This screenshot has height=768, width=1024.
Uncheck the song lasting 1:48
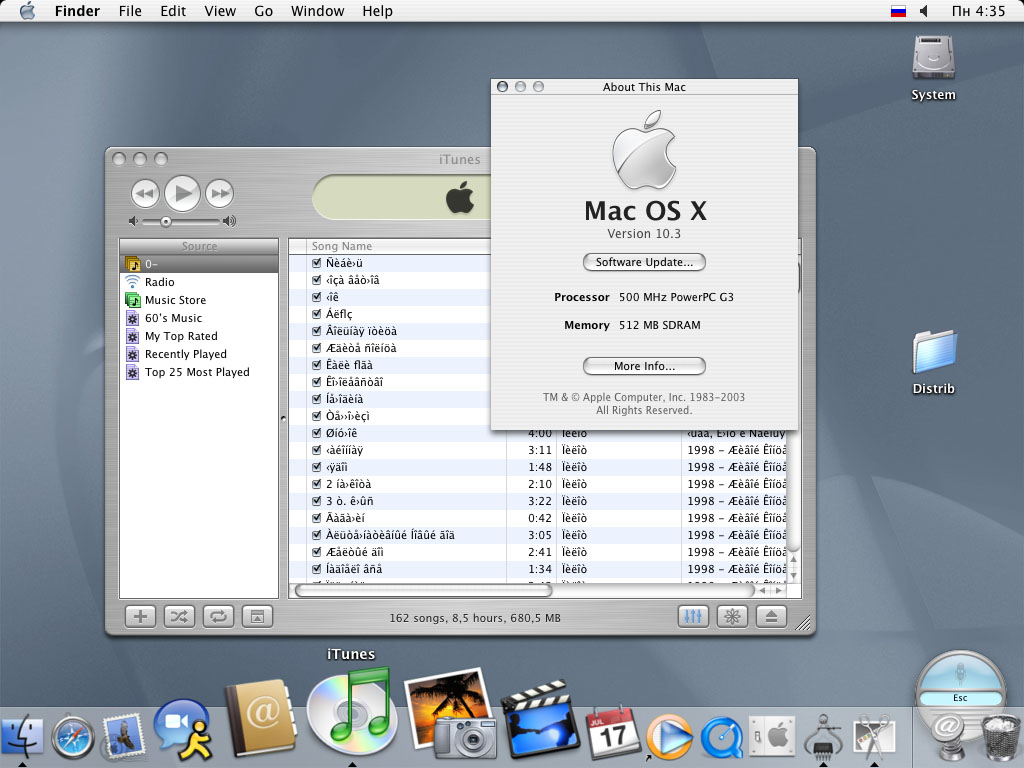click(317, 467)
